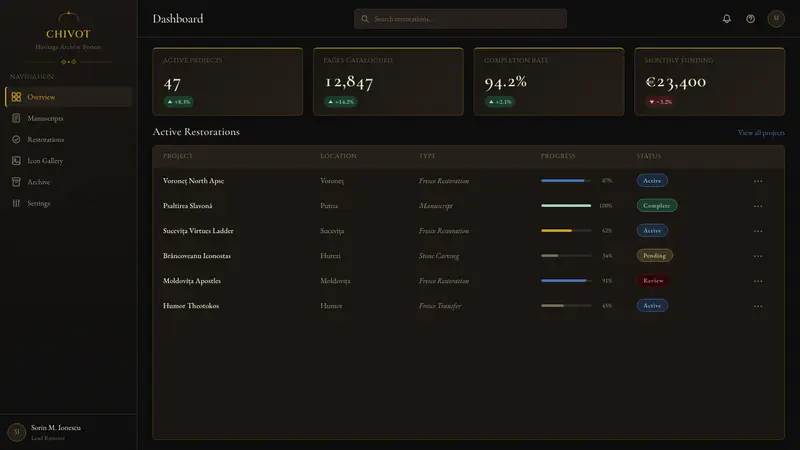Click the Chivot logo emblem
The image size is (800, 450).
68,17
